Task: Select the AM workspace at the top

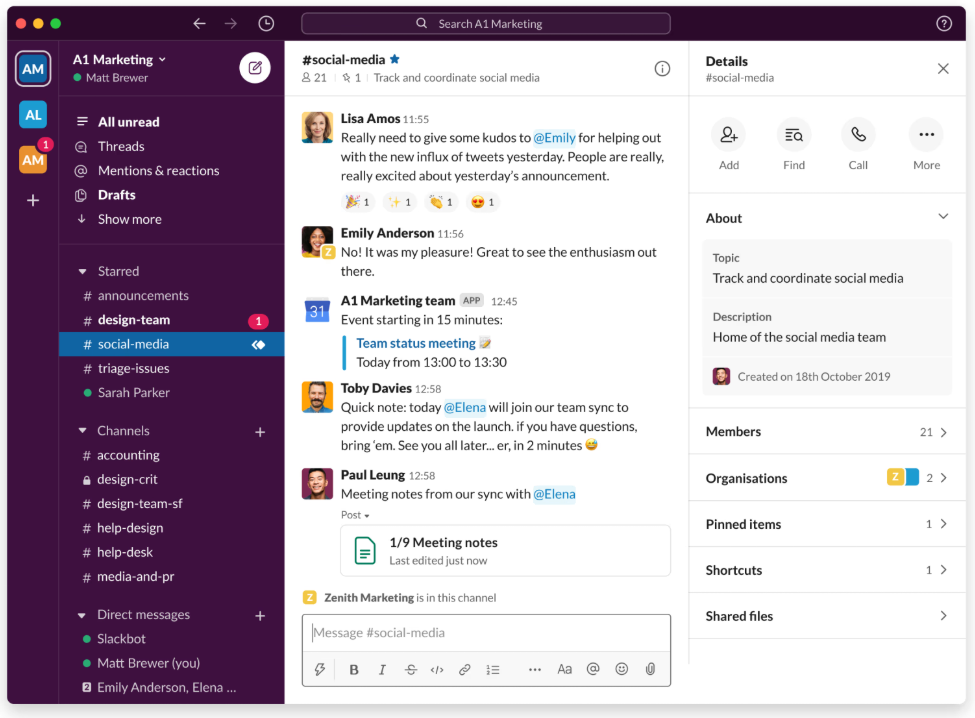Action: pyautogui.click(x=33, y=68)
